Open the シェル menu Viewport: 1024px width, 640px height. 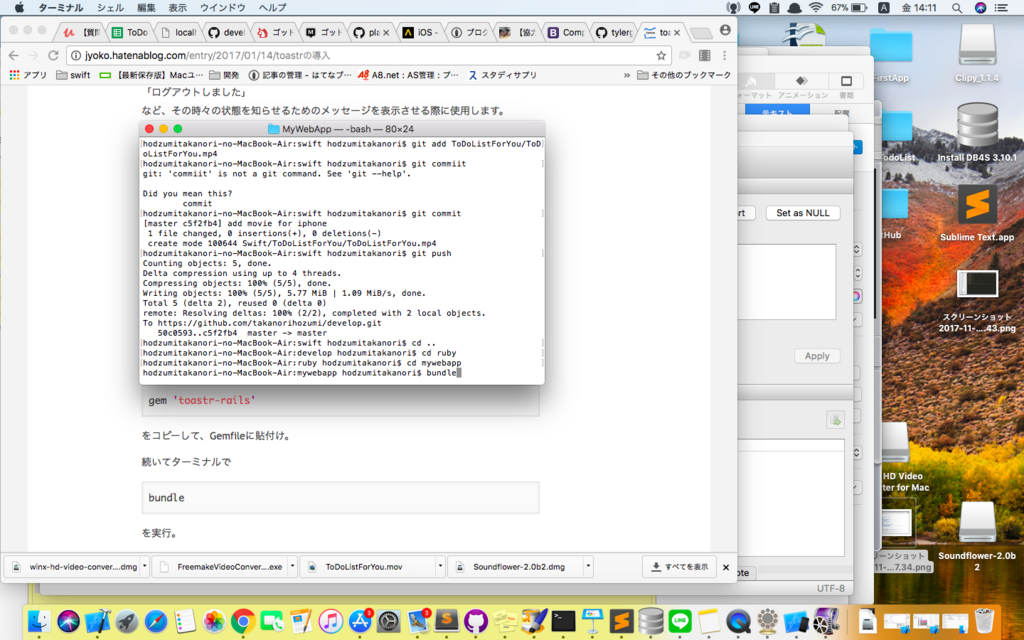(110, 8)
